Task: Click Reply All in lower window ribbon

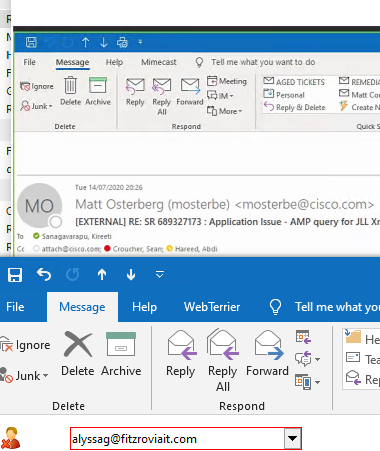Action: coord(223,361)
